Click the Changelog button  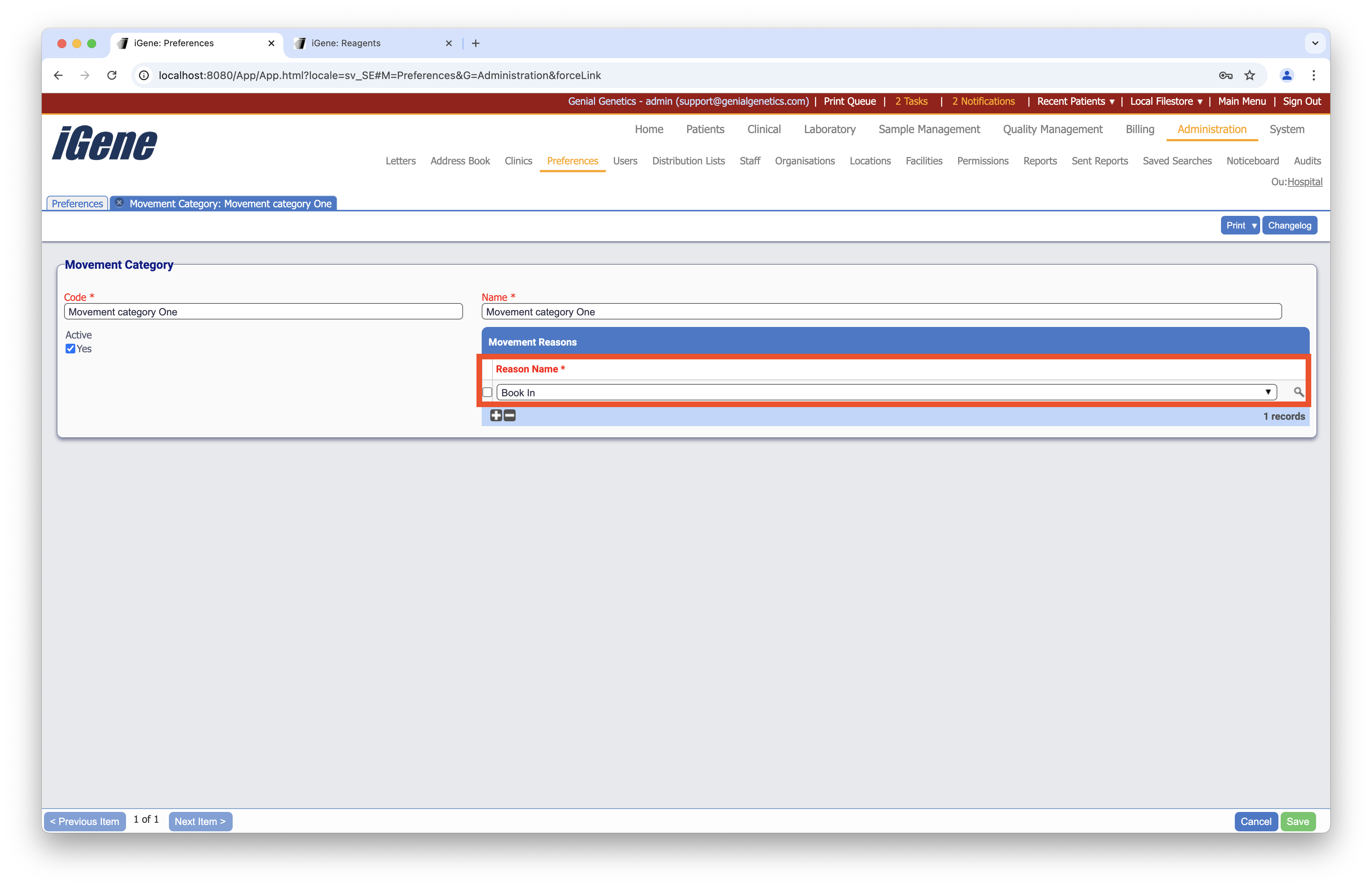coord(1289,225)
